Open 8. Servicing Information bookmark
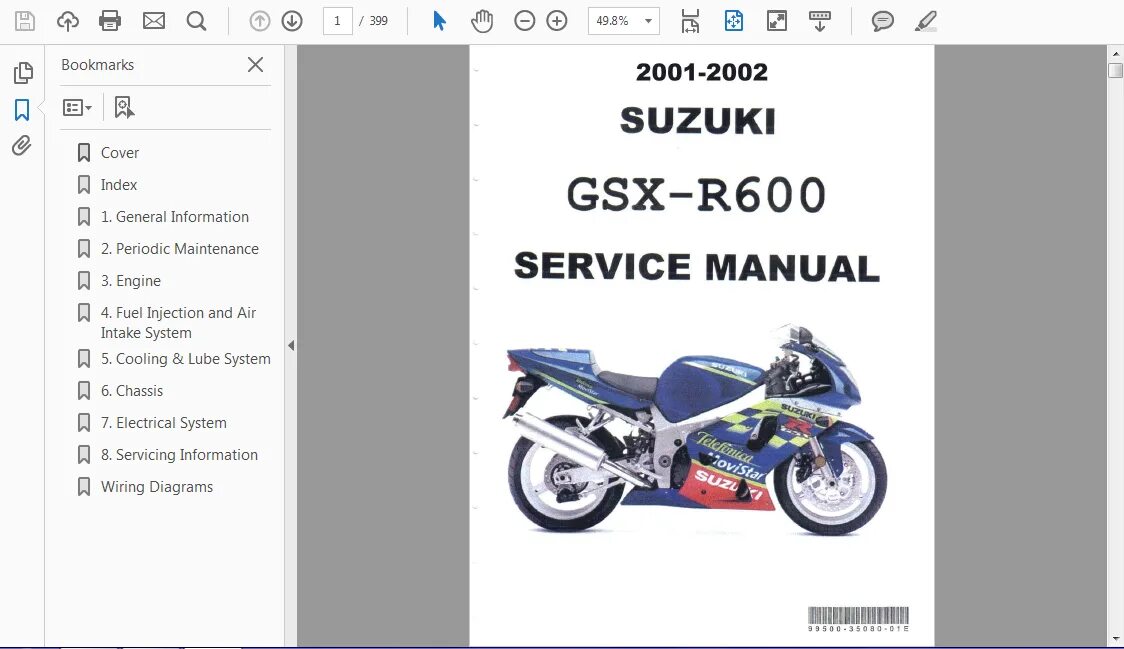The image size is (1124, 649). coord(178,455)
